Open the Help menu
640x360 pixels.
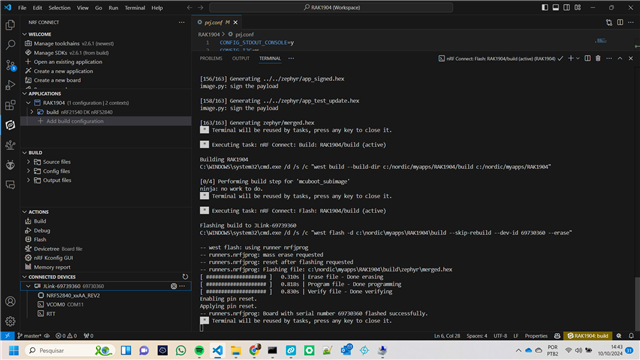point(157,8)
